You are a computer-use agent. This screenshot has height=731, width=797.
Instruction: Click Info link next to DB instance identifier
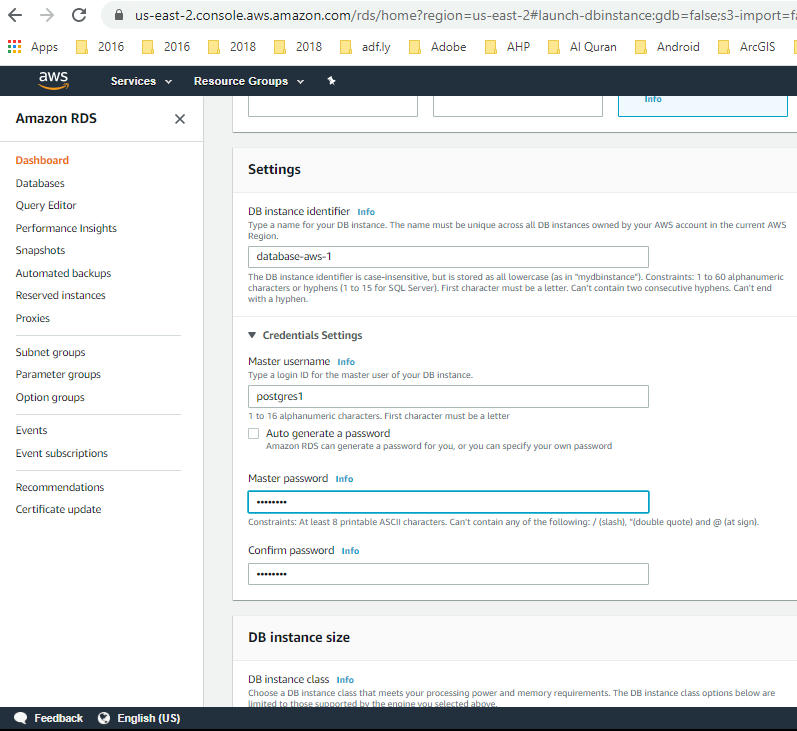pyautogui.click(x=366, y=212)
